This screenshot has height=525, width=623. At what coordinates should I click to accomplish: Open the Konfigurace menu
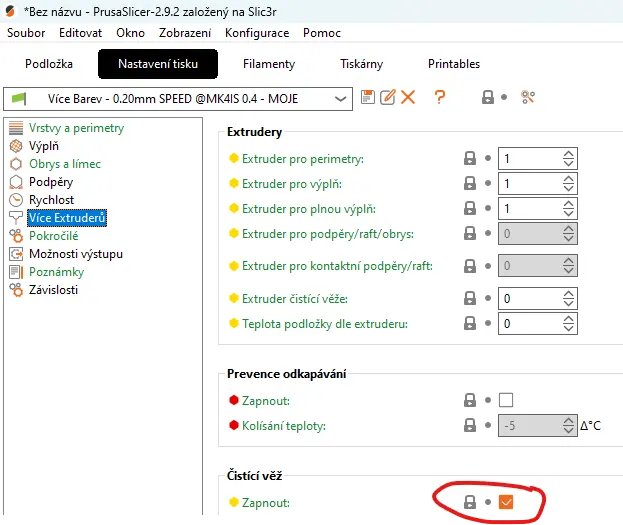257,33
